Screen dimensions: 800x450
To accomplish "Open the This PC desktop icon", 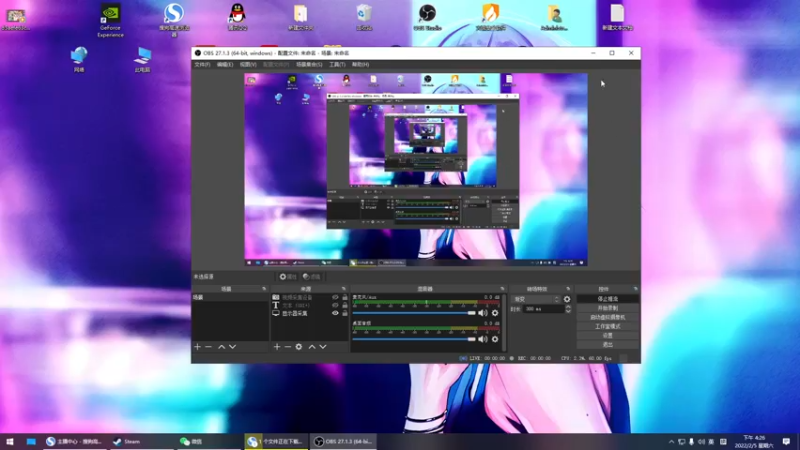I will point(142,59).
